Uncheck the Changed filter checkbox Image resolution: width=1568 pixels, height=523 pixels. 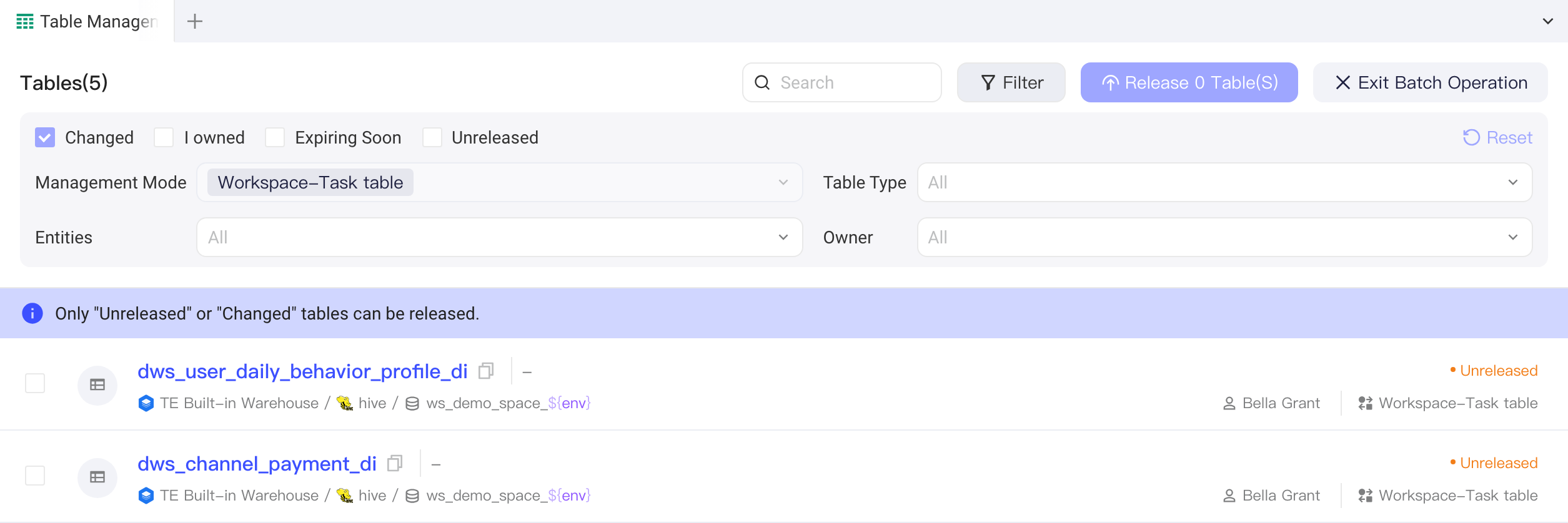[x=45, y=137]
